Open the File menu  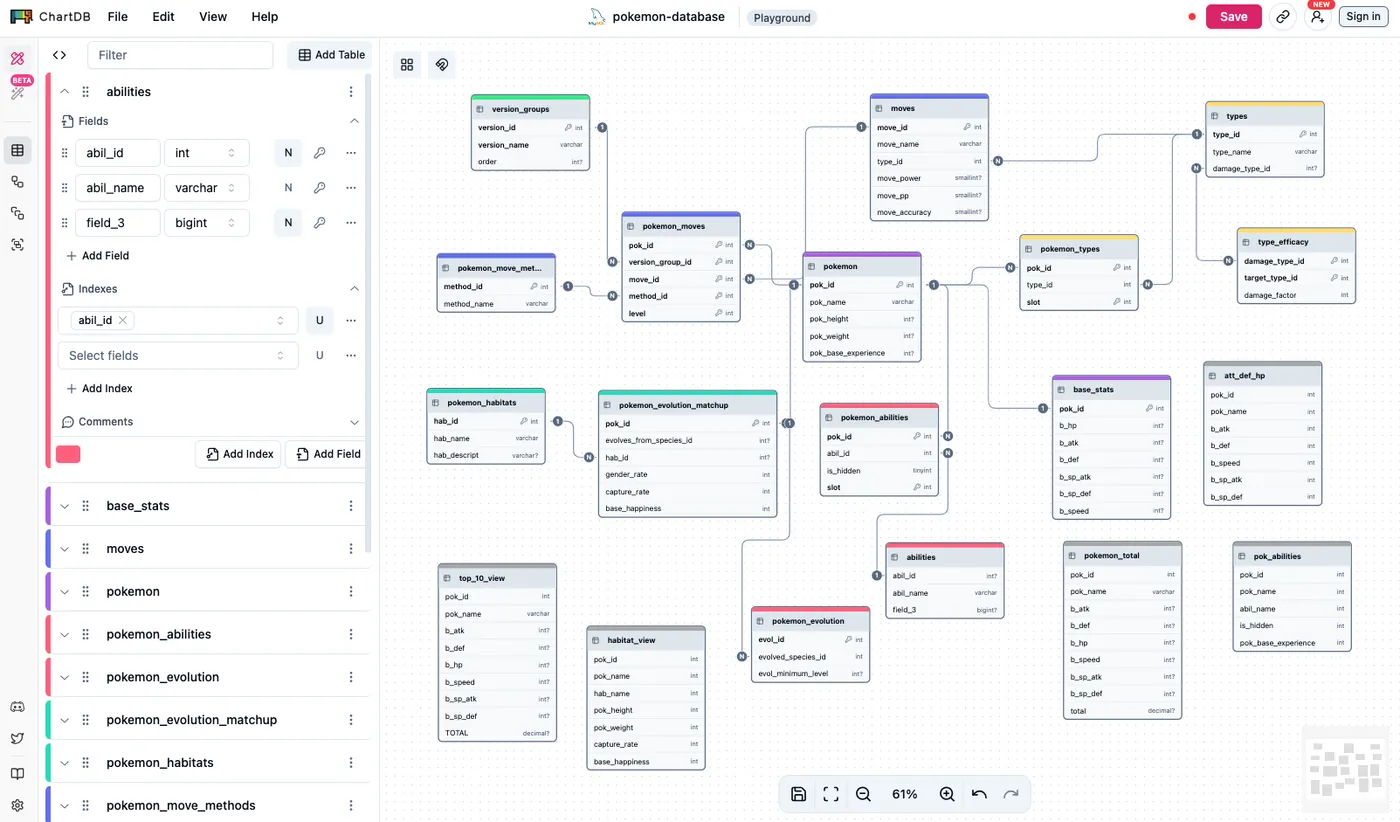[118, 17]
